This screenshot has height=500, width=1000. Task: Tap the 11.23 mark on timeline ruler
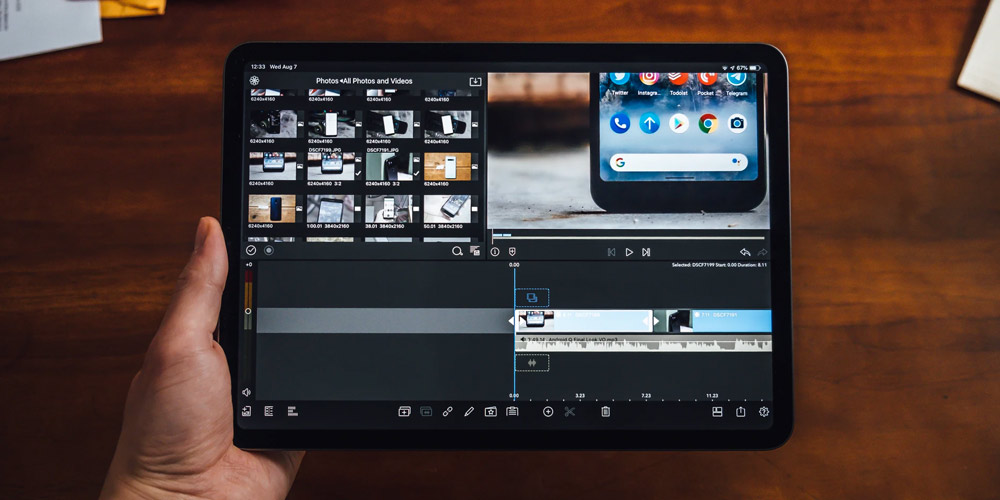coord(712,395)
